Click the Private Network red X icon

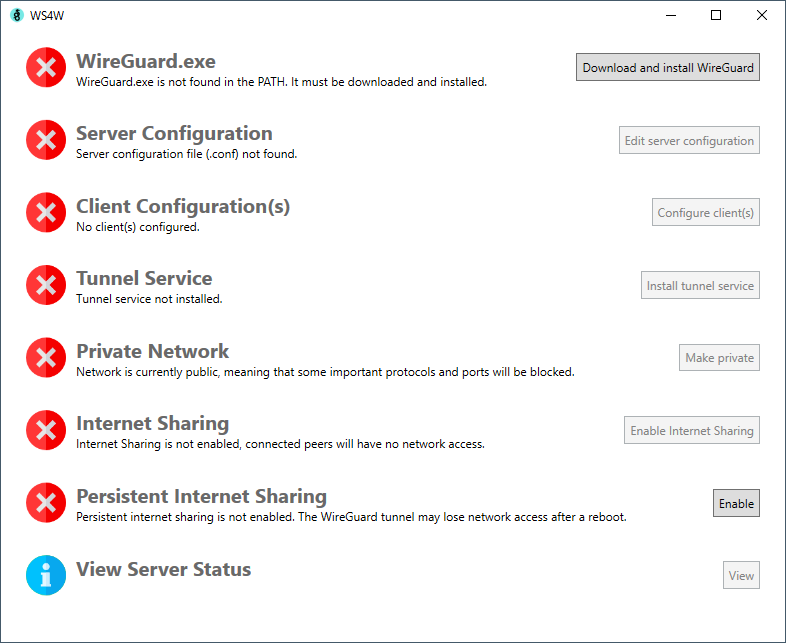[x=46, y=357]
